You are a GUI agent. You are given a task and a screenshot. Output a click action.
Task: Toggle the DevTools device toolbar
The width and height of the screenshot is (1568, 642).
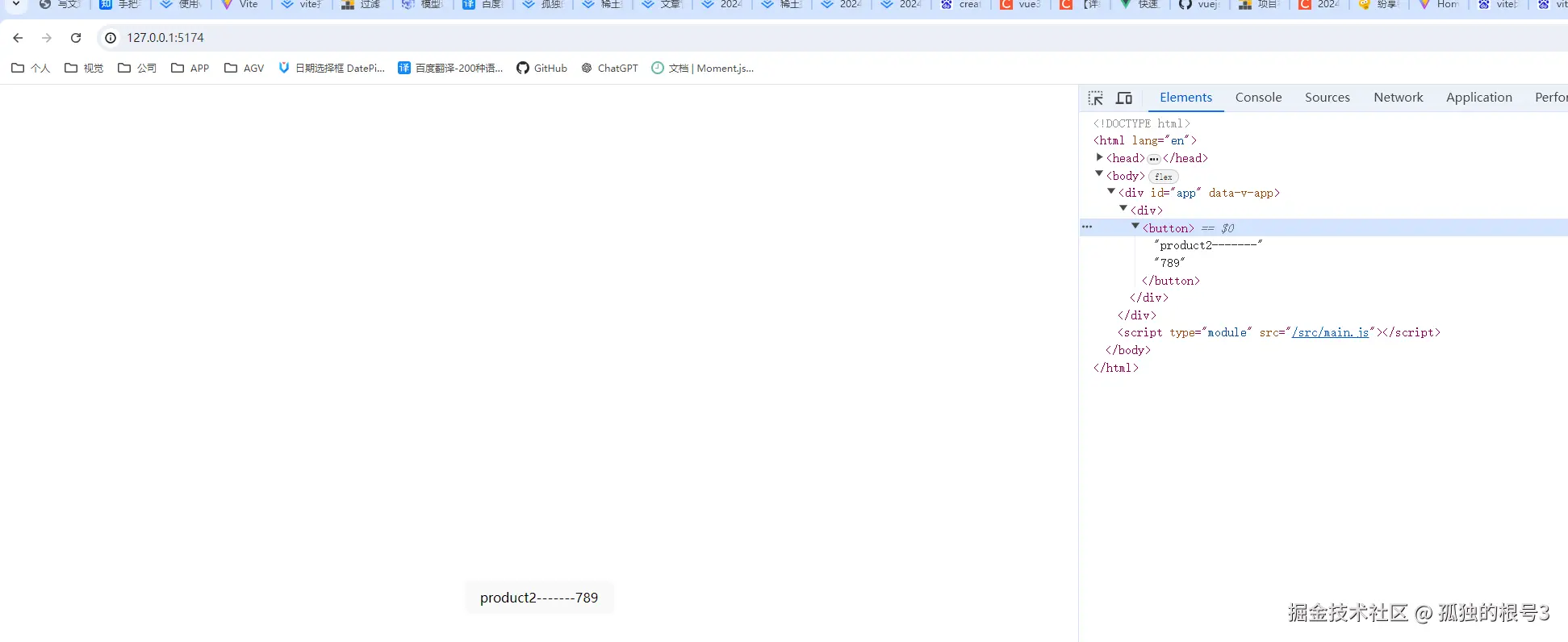click(1124, 98)
